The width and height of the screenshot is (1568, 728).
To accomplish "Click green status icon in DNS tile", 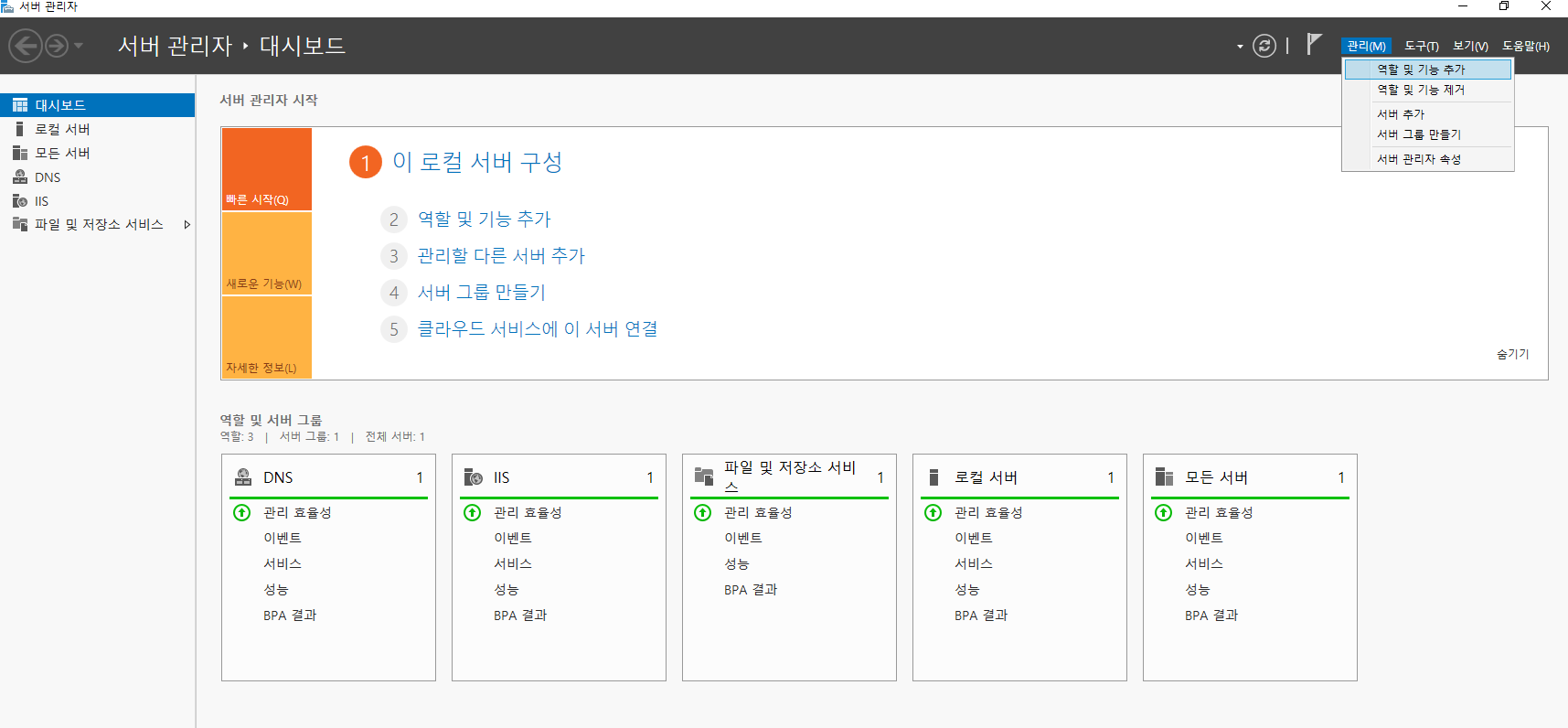I will (x=242, y=513).
